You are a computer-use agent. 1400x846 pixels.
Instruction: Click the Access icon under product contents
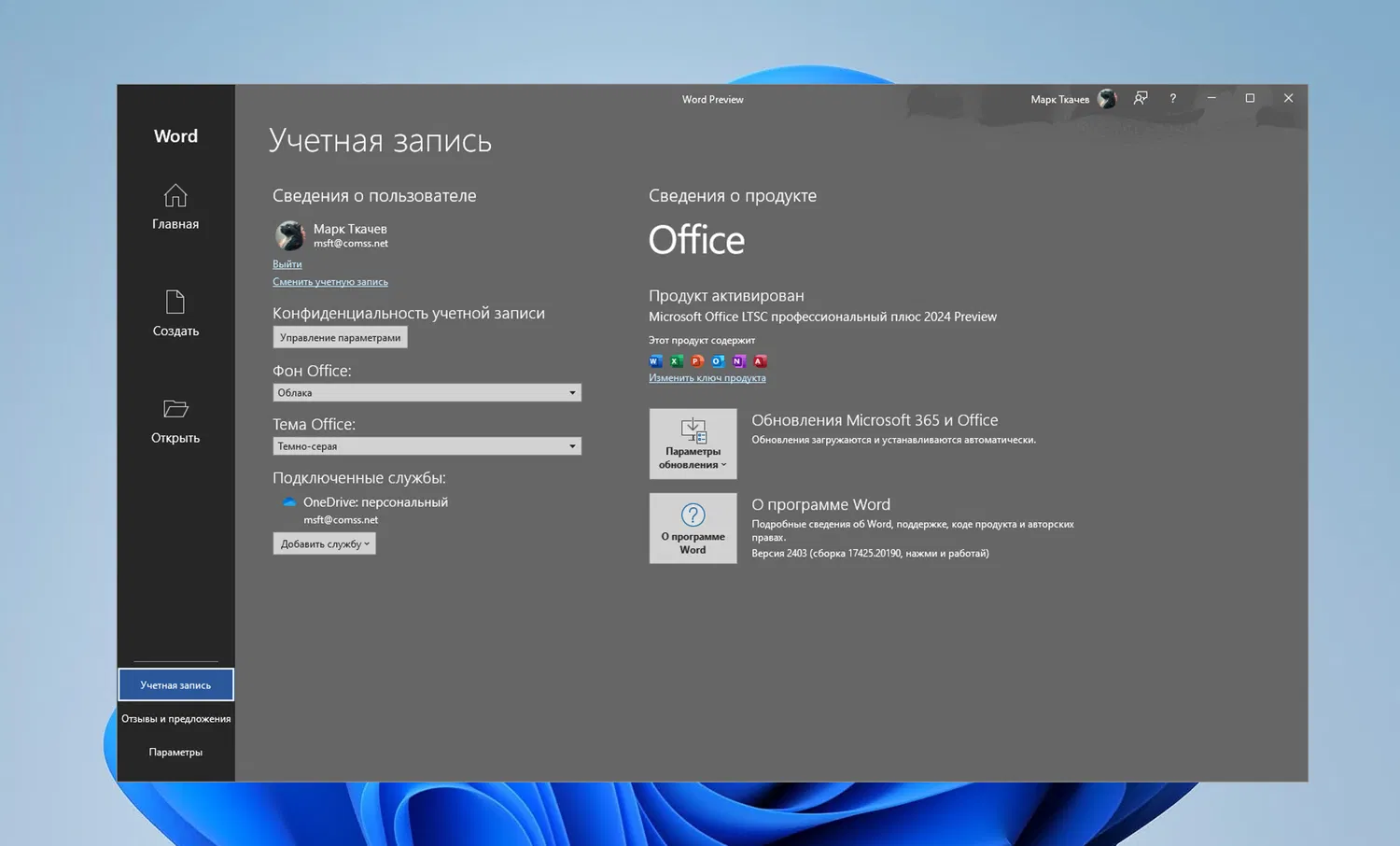760,361
